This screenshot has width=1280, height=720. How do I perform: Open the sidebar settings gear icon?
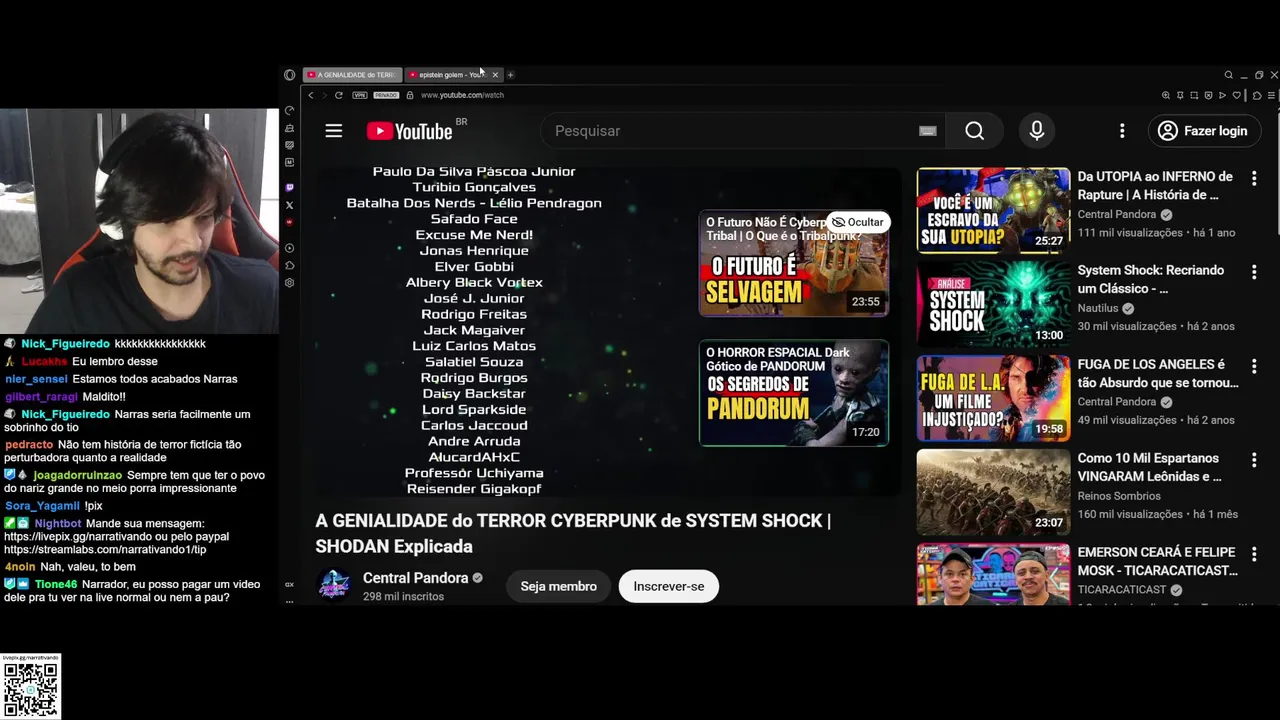pyautogui.click(x=290, y=283)
